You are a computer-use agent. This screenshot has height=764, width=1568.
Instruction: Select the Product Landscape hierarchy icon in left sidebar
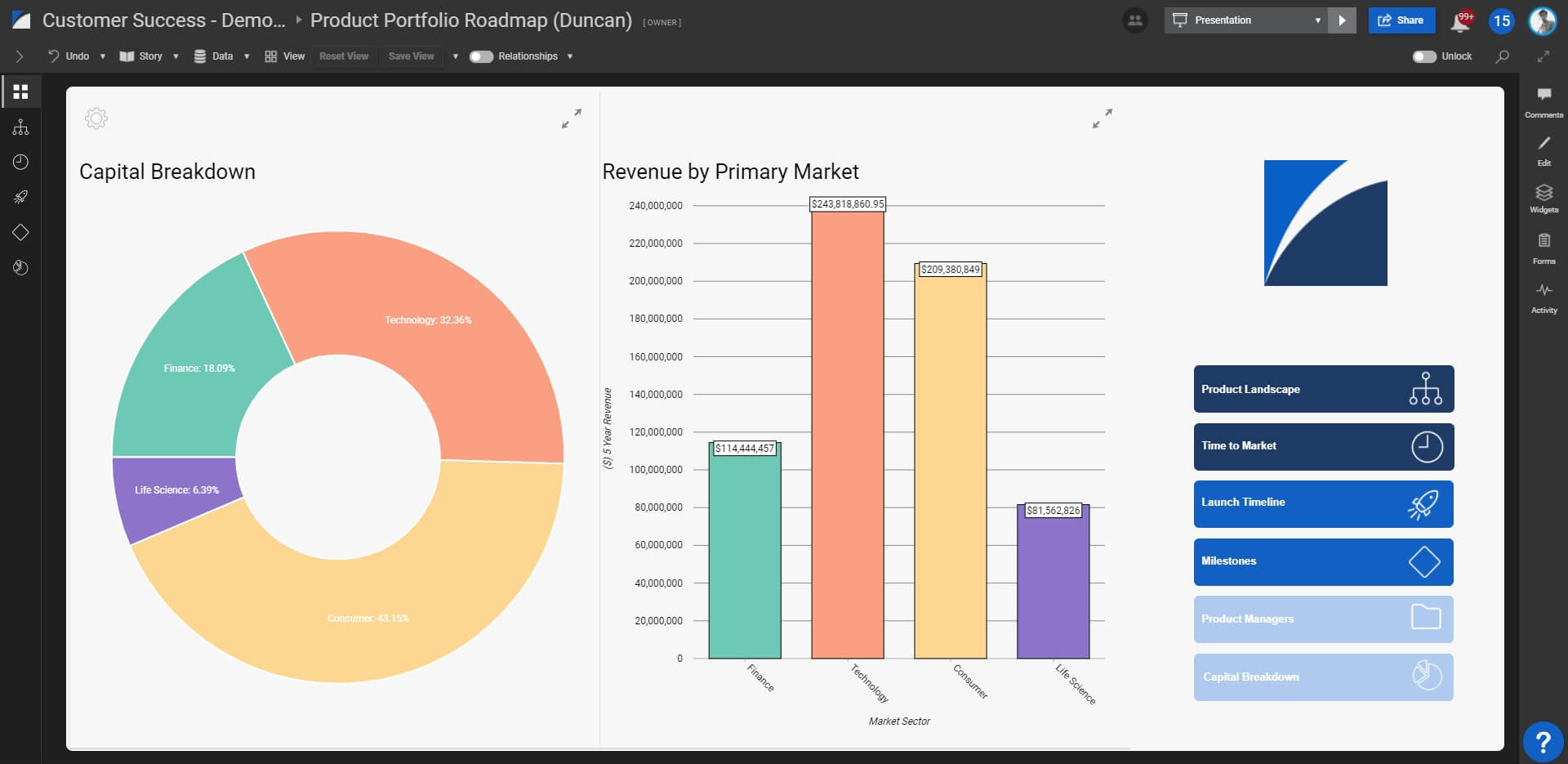click(21, 127)
